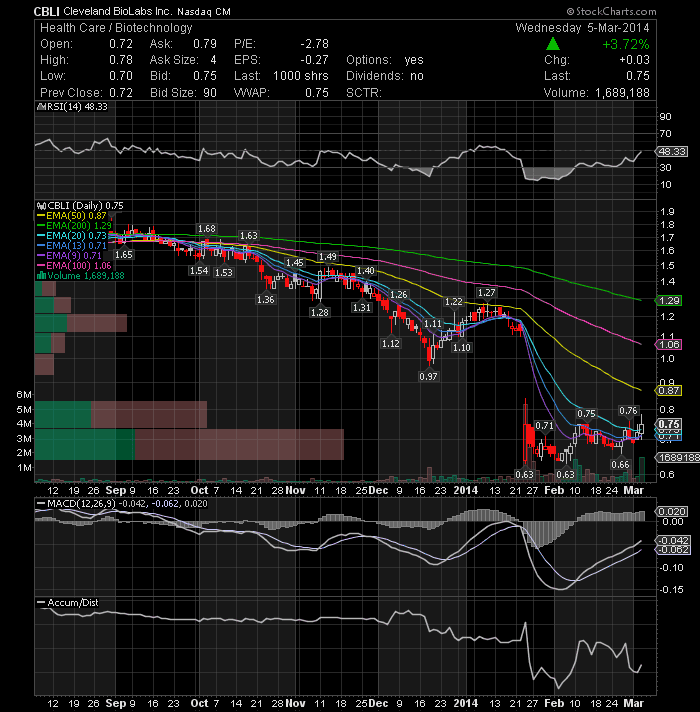Screen dimensions: 700x712
Task: Click the candlestick icon beside CBLI (Daily)
Action: [41, 206]
